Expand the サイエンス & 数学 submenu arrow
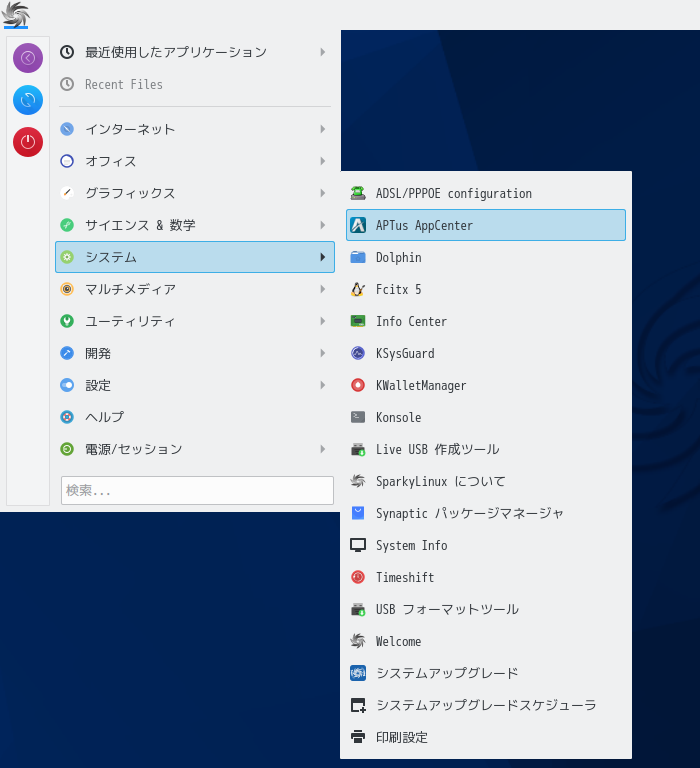 tap(322, 225)
